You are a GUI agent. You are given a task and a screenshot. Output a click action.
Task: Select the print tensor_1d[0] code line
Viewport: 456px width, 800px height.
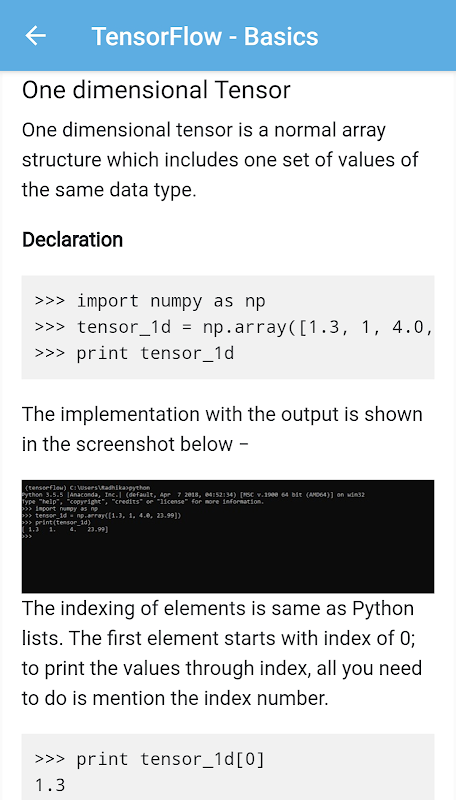tap(150, 759)
